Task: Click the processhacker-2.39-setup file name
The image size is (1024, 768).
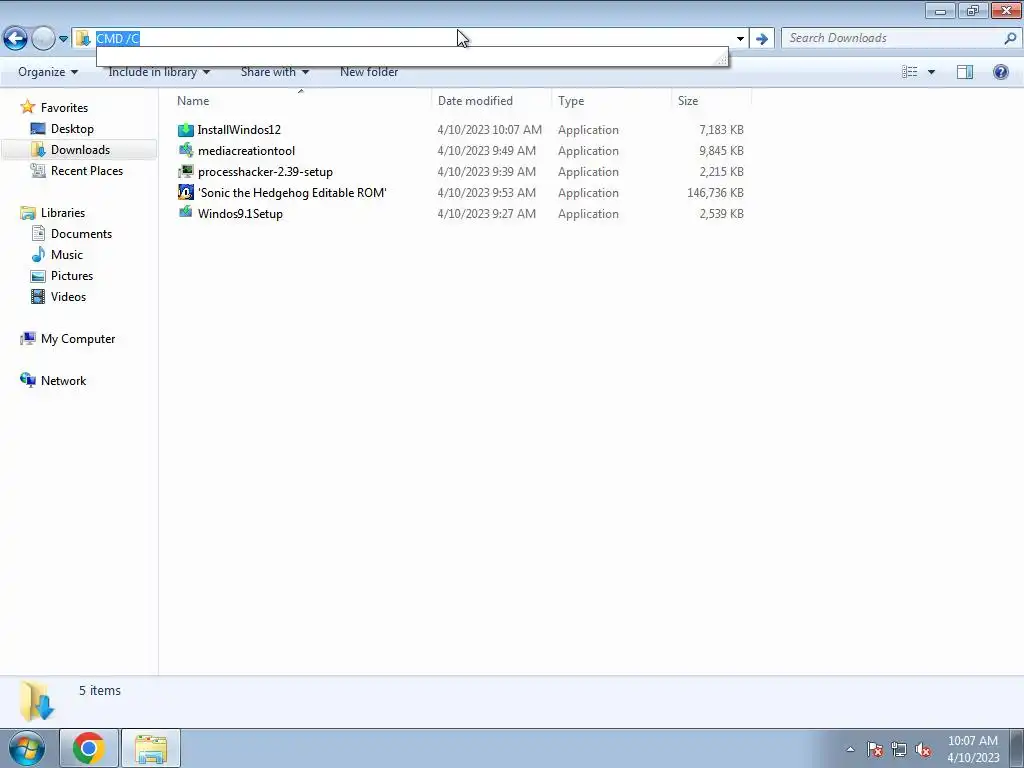Action: tap(265, 172)
